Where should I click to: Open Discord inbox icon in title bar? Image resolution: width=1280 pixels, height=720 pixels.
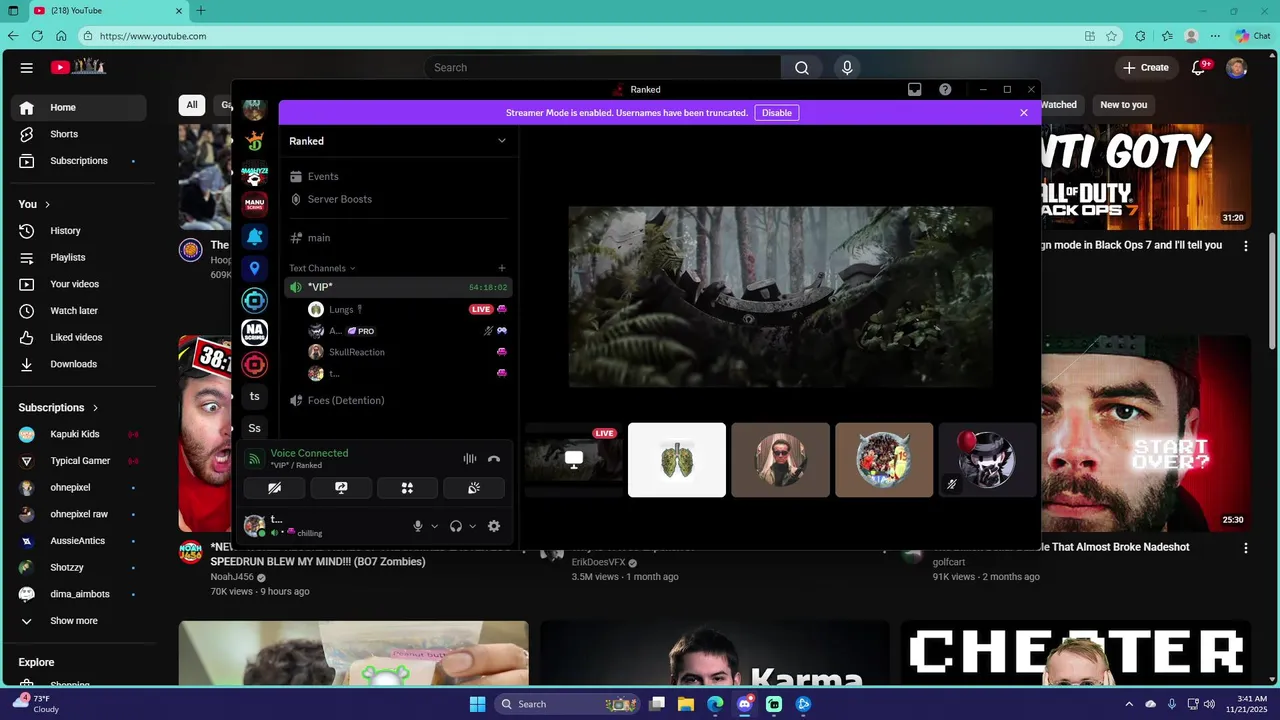pos(914,89)
